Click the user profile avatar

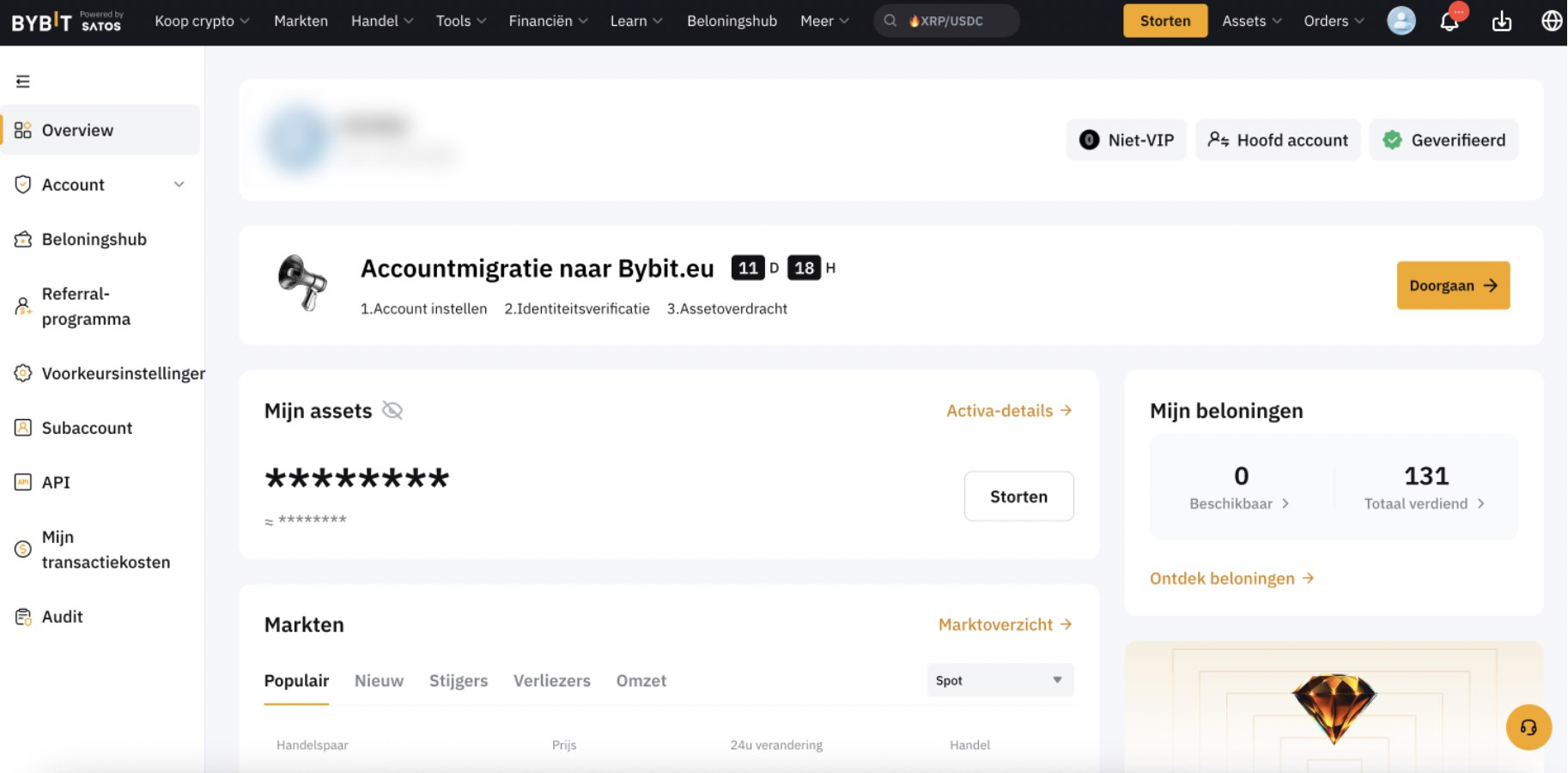[x=1401, y=21]
